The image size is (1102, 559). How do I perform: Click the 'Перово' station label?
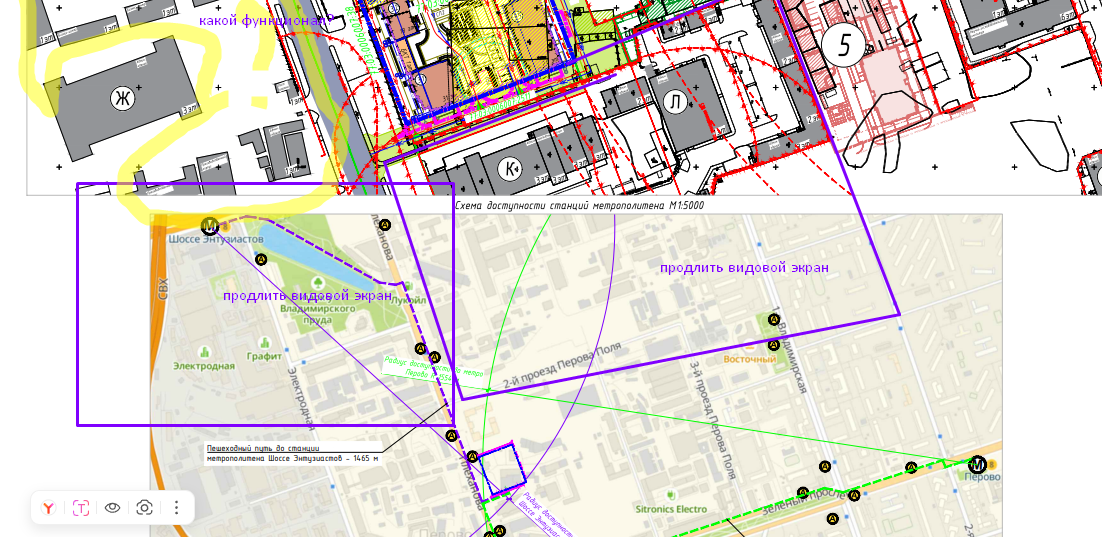[983, 477]
